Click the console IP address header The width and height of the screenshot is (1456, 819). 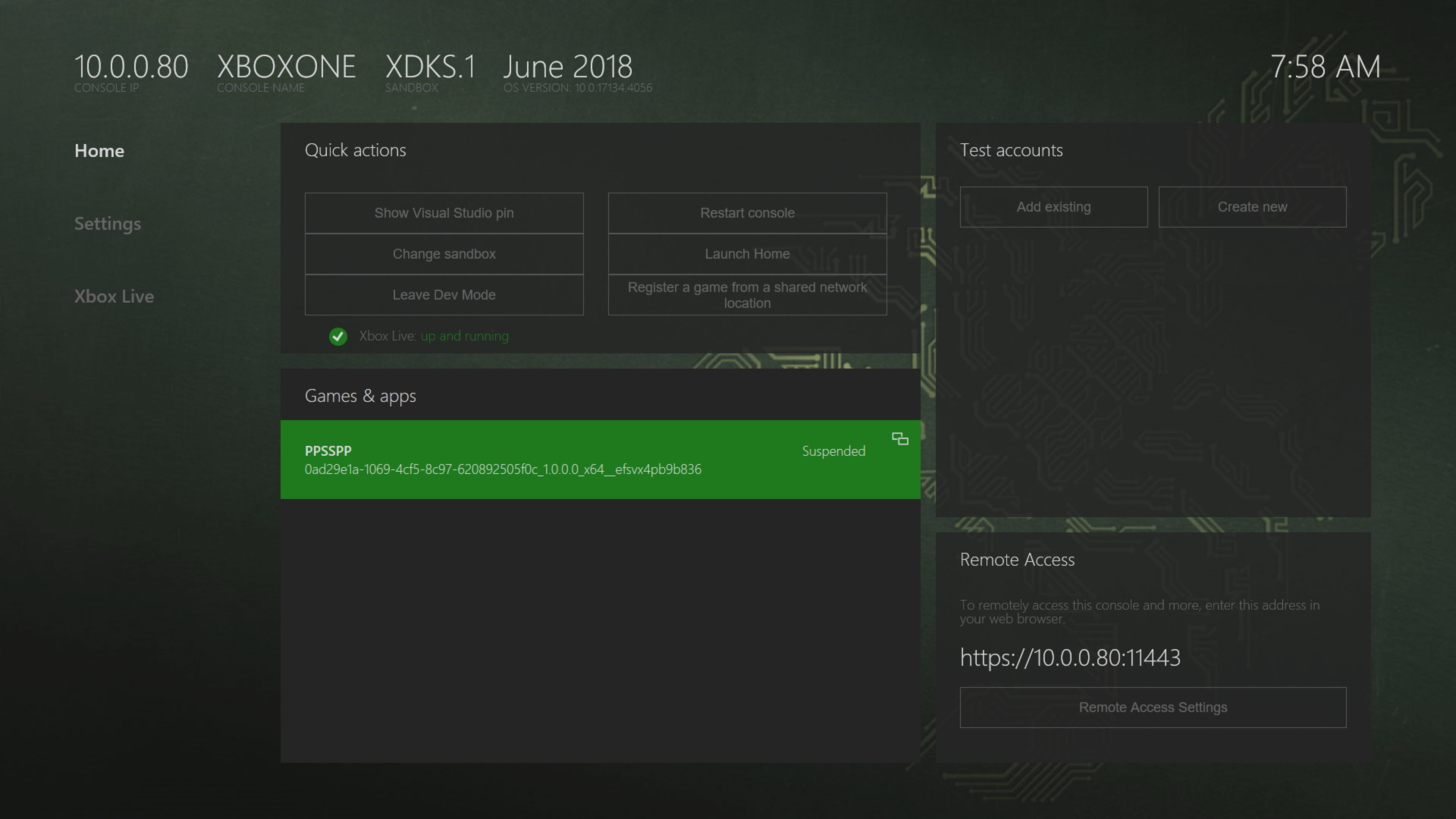131,67
